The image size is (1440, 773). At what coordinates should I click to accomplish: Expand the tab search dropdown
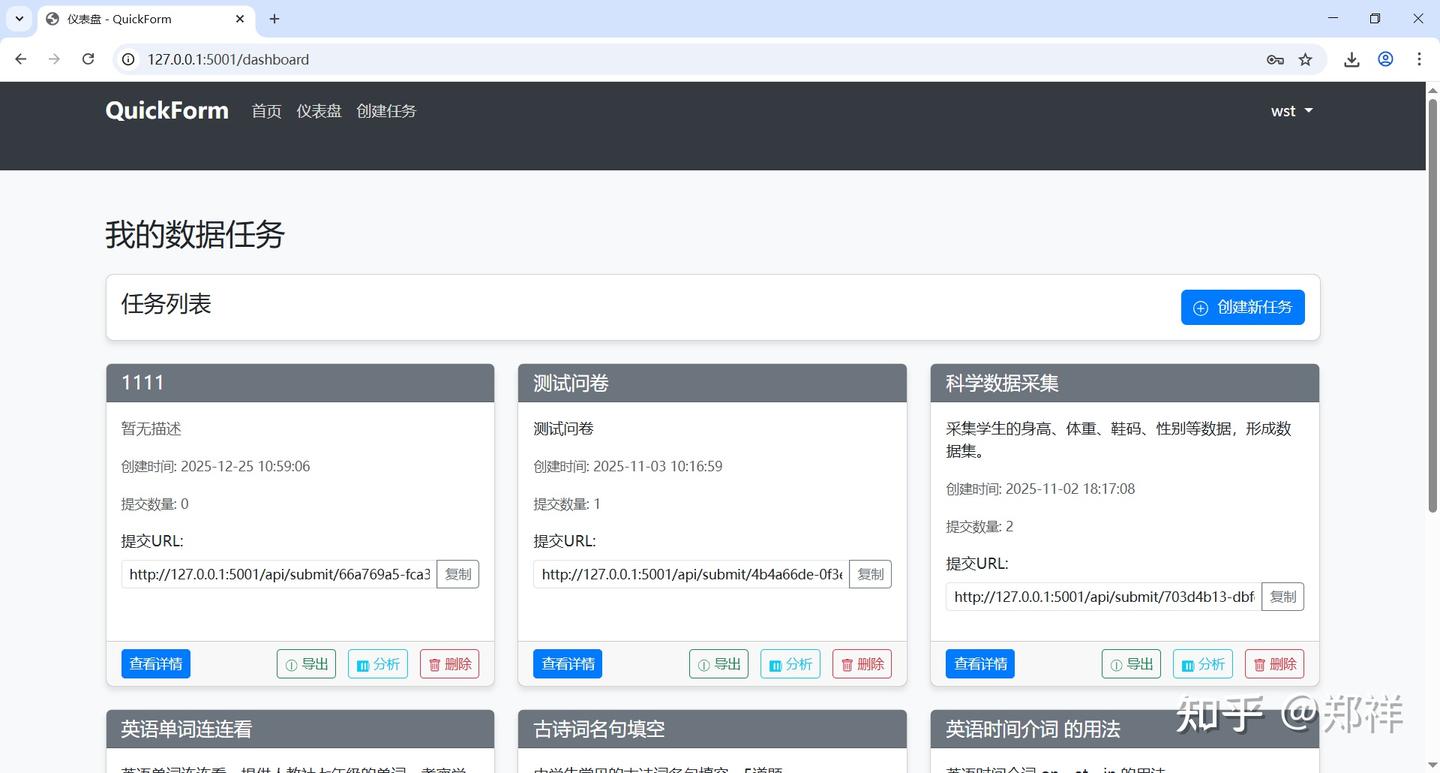19,18
